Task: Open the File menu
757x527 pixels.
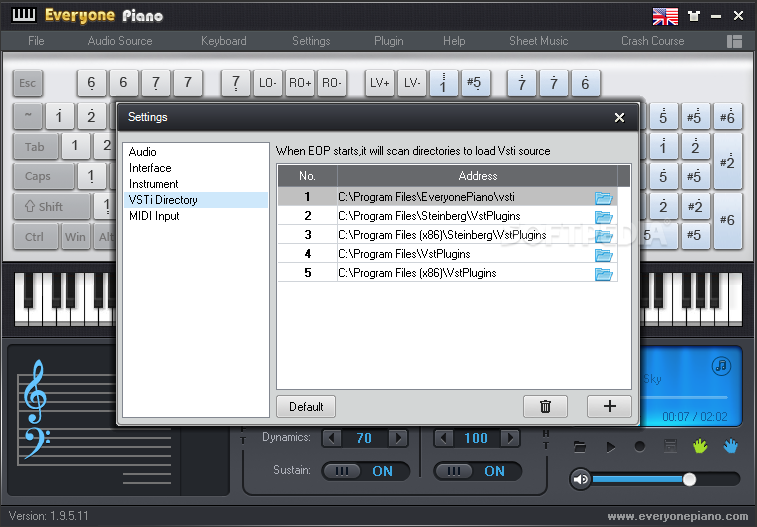Action: pos(36,41)
